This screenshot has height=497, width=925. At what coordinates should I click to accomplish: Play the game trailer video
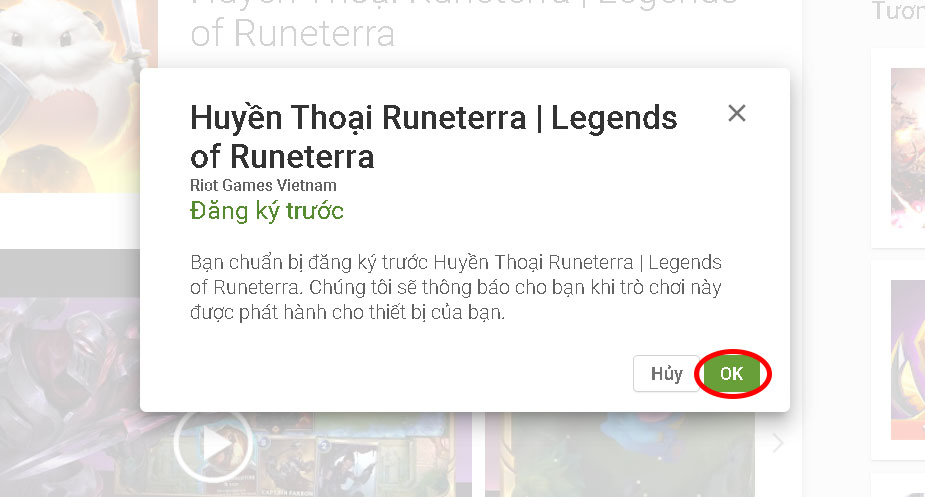(214, 444)
